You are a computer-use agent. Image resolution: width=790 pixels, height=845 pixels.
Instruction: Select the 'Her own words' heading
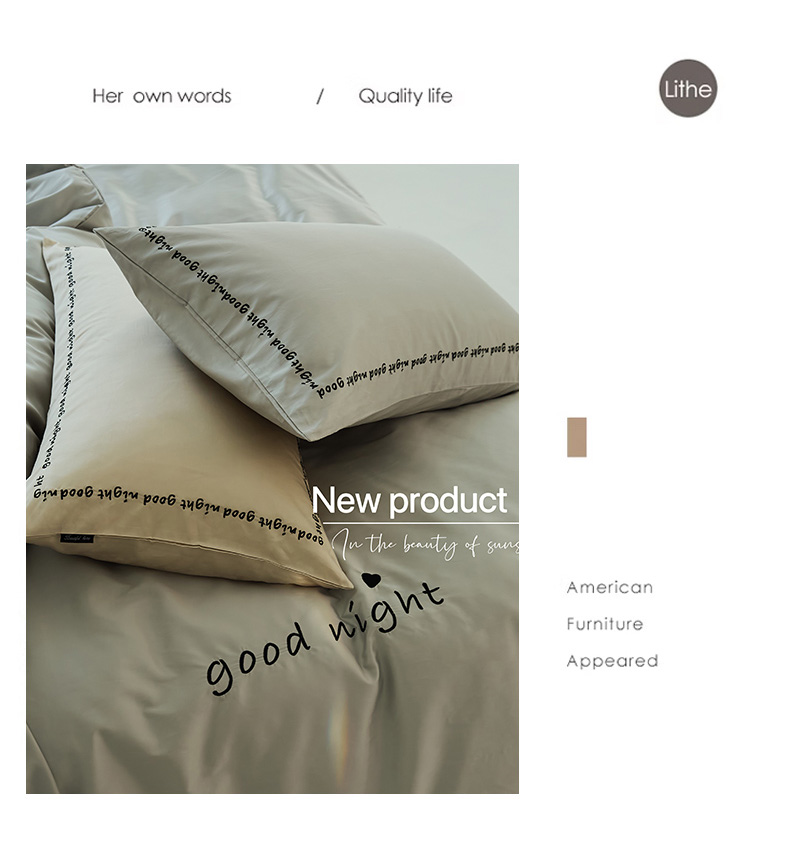[162, 96]
